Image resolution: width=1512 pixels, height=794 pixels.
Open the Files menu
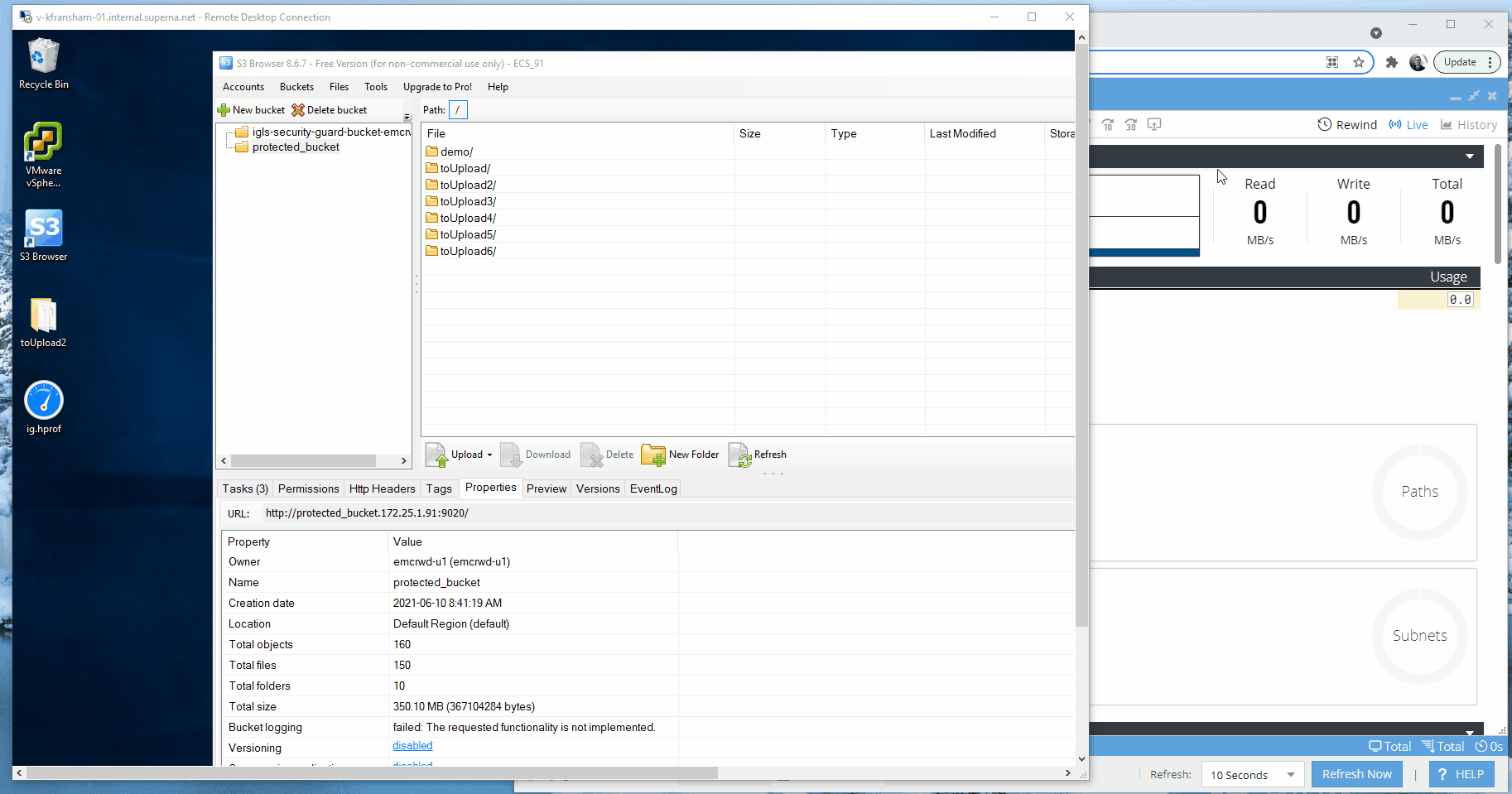[339, 87]
